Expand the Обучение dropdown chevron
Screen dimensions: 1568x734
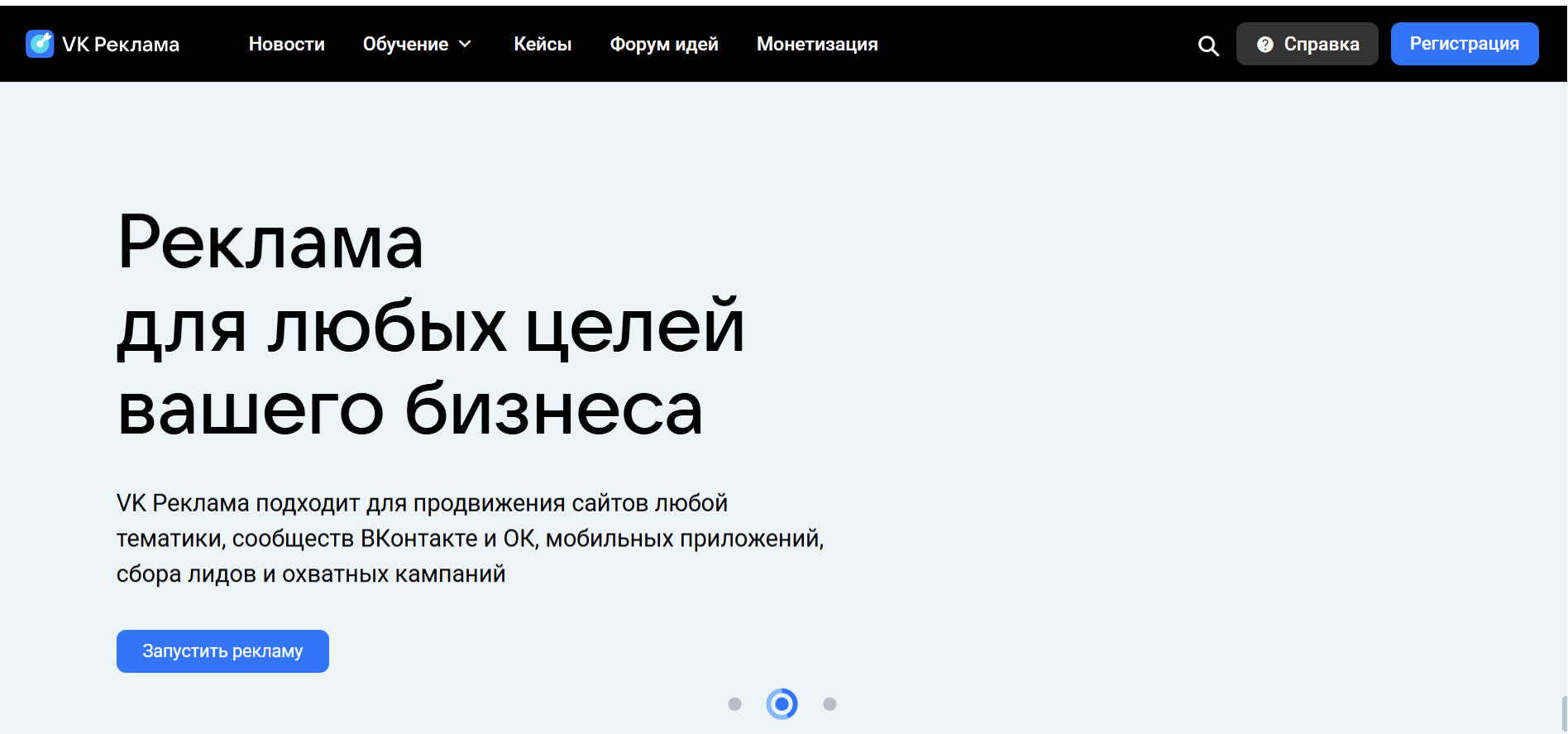(x=465, y=44)
